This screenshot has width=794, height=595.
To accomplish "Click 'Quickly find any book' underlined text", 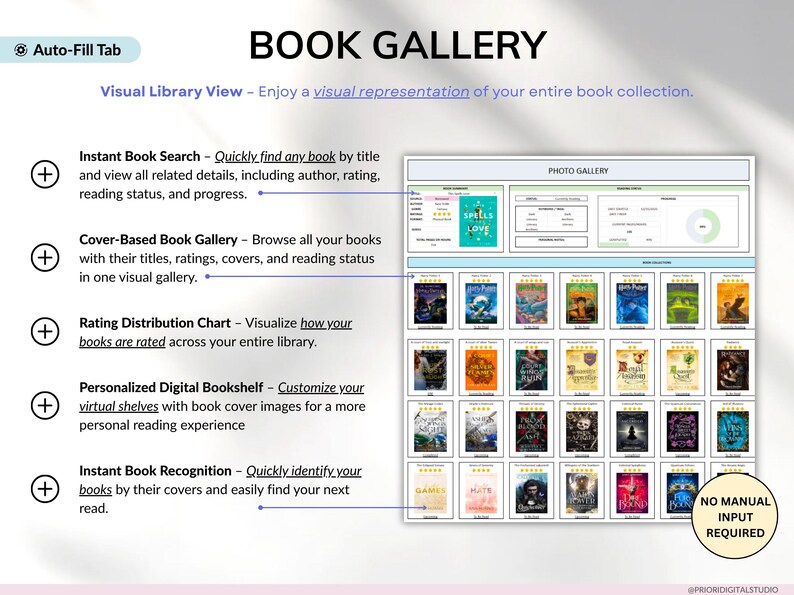I will 275,156.
